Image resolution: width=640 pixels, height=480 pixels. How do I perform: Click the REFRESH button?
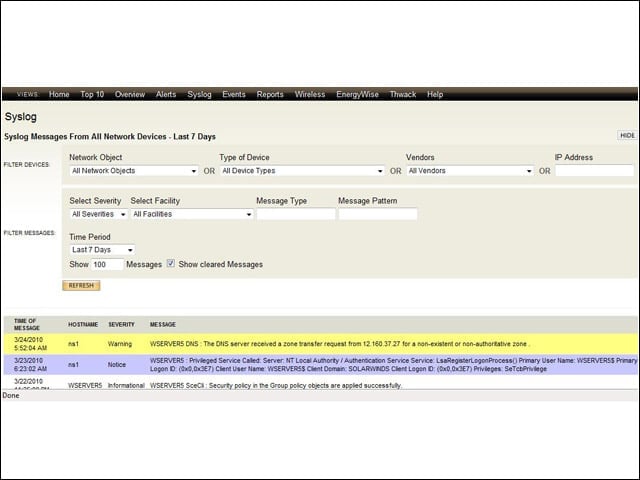click(x=81, y=285)
